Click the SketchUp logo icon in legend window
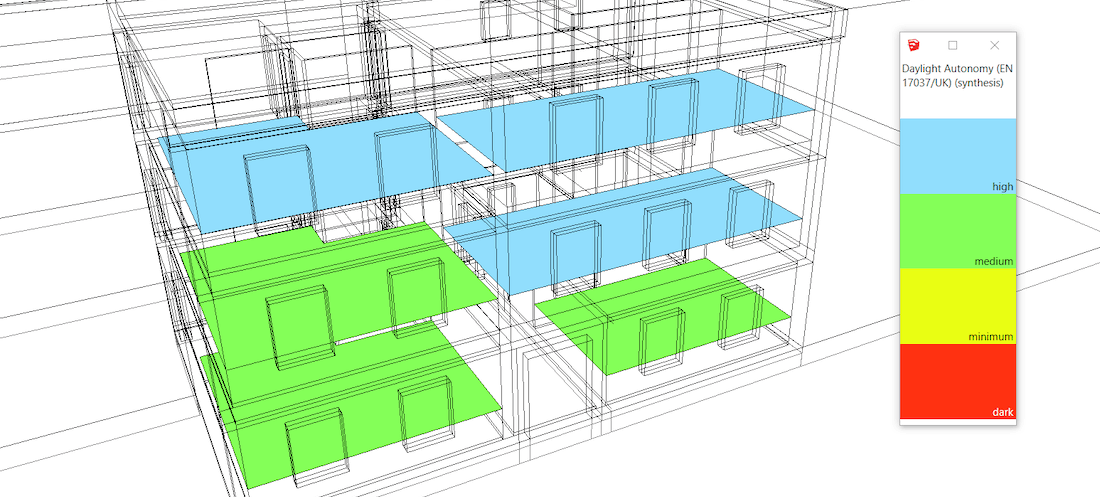 (913, 45)
